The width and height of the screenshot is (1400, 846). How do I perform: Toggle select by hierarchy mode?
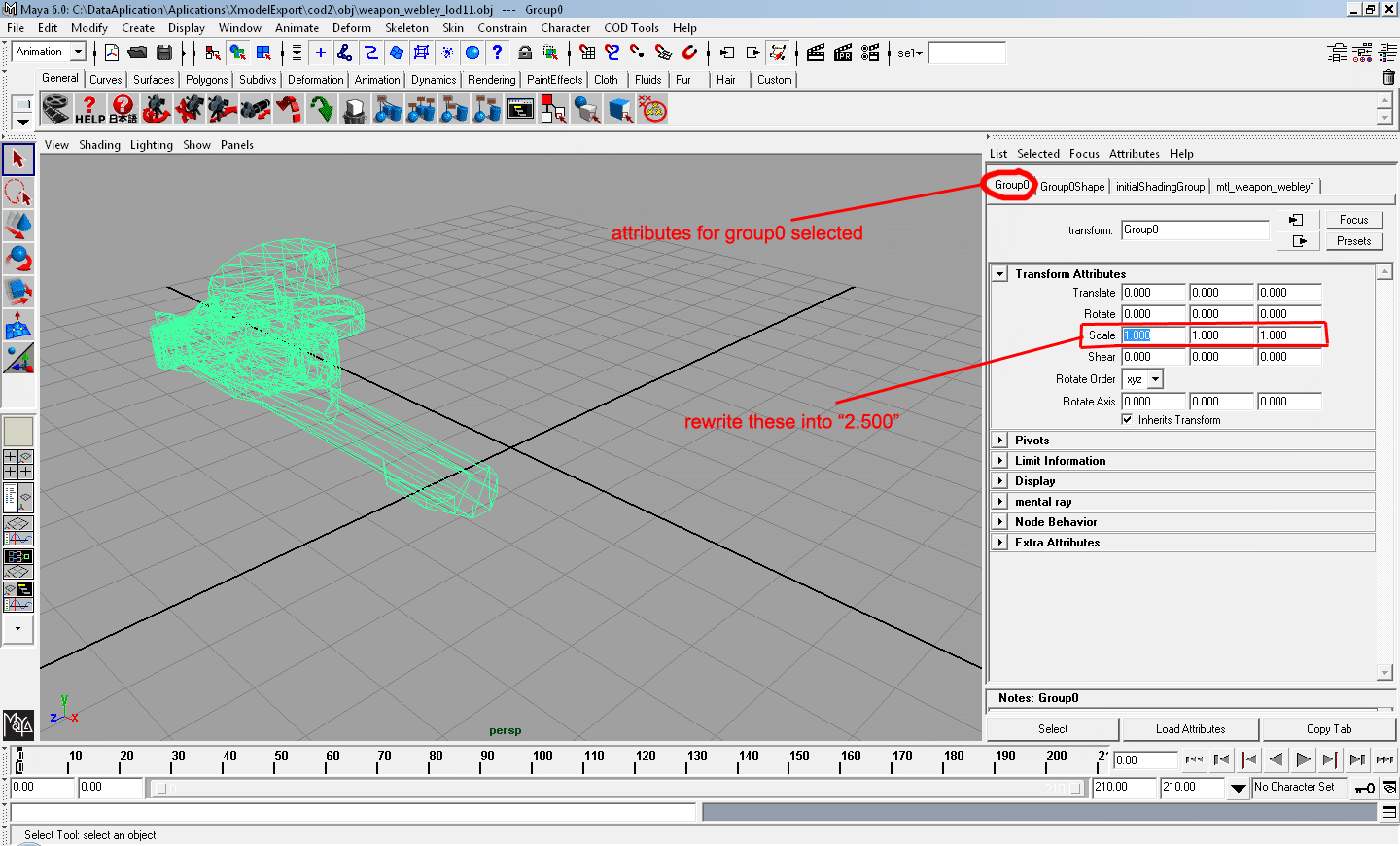[x=213, y=53]
